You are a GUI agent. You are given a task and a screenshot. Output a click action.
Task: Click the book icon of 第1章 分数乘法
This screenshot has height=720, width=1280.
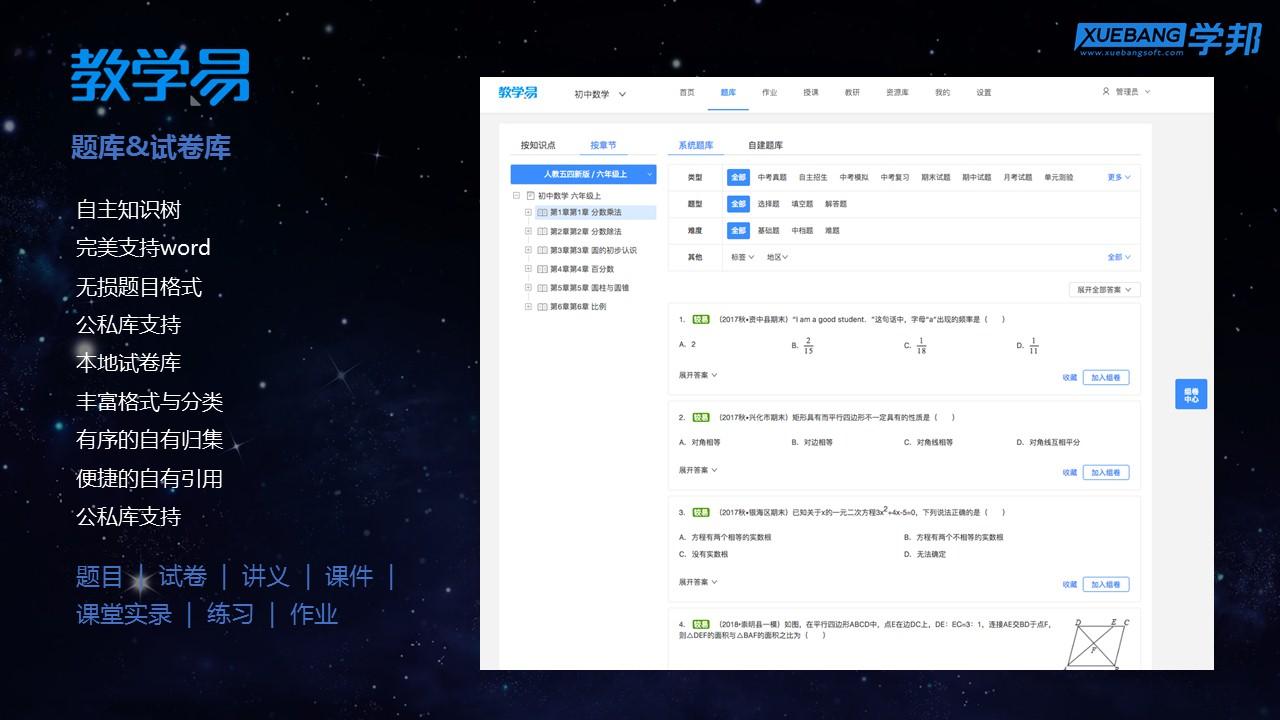[542, 213]
